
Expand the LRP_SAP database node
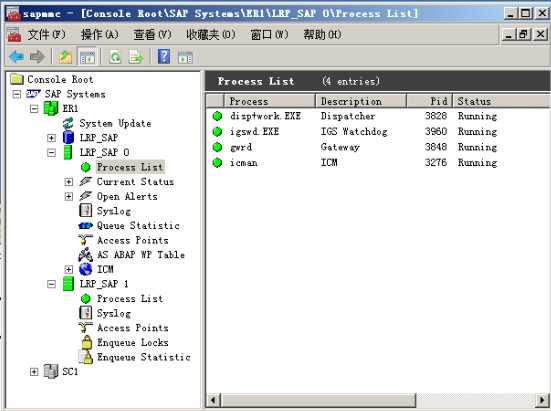51,138
